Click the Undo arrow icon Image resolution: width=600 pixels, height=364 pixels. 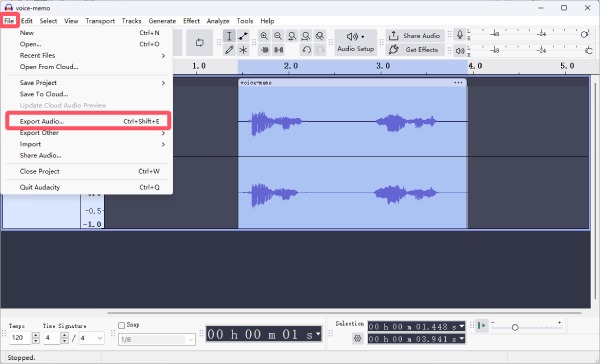(x=306, y=50)
